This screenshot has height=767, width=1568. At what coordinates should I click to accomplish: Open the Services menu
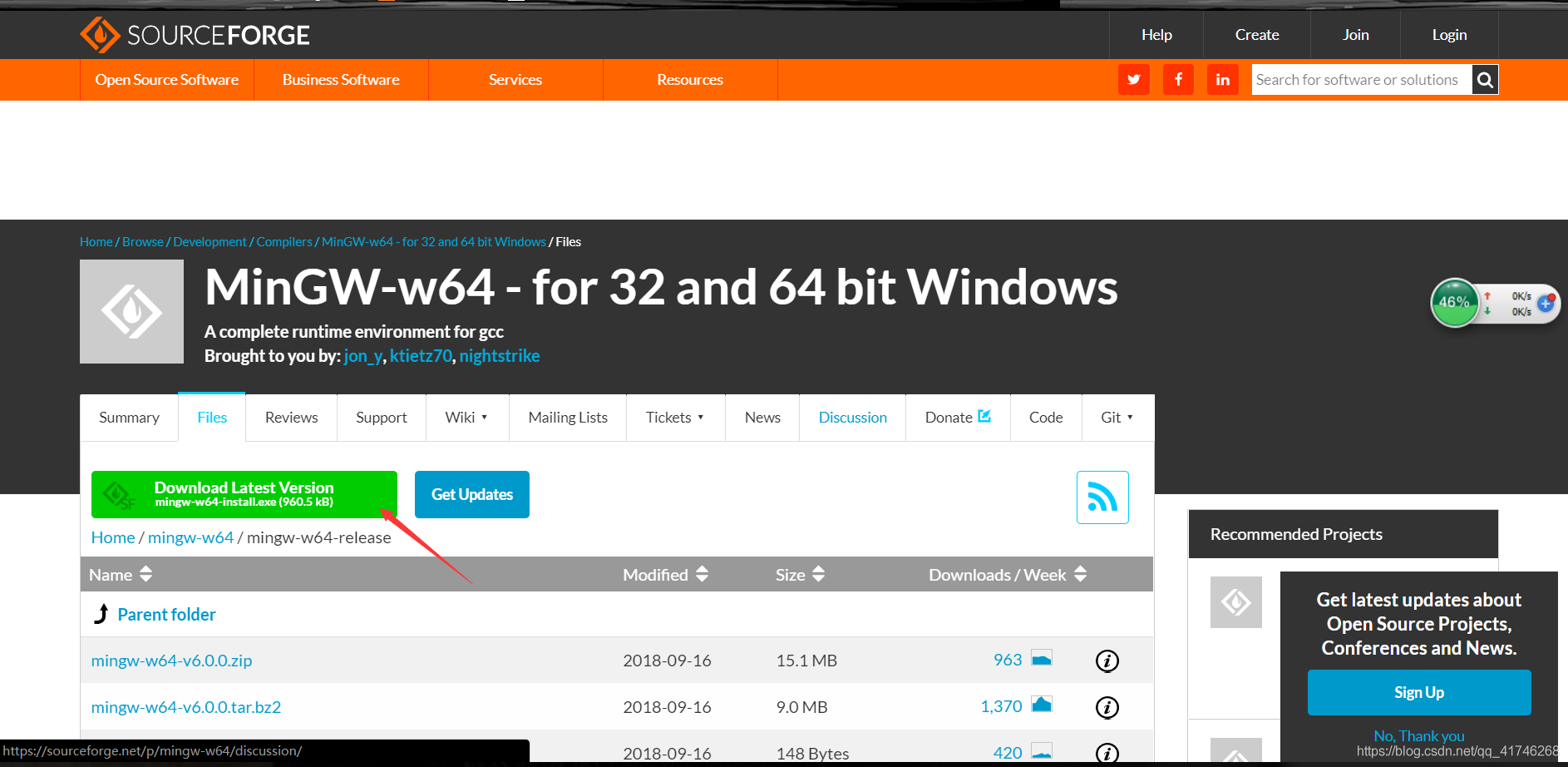(x=515, y=80)
